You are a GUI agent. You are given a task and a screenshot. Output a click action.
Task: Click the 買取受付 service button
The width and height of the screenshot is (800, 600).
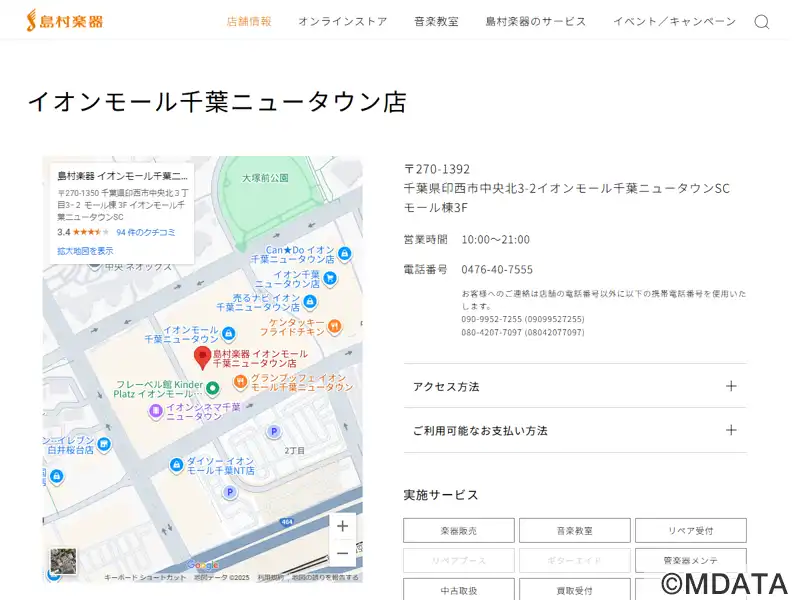[574, 590]
